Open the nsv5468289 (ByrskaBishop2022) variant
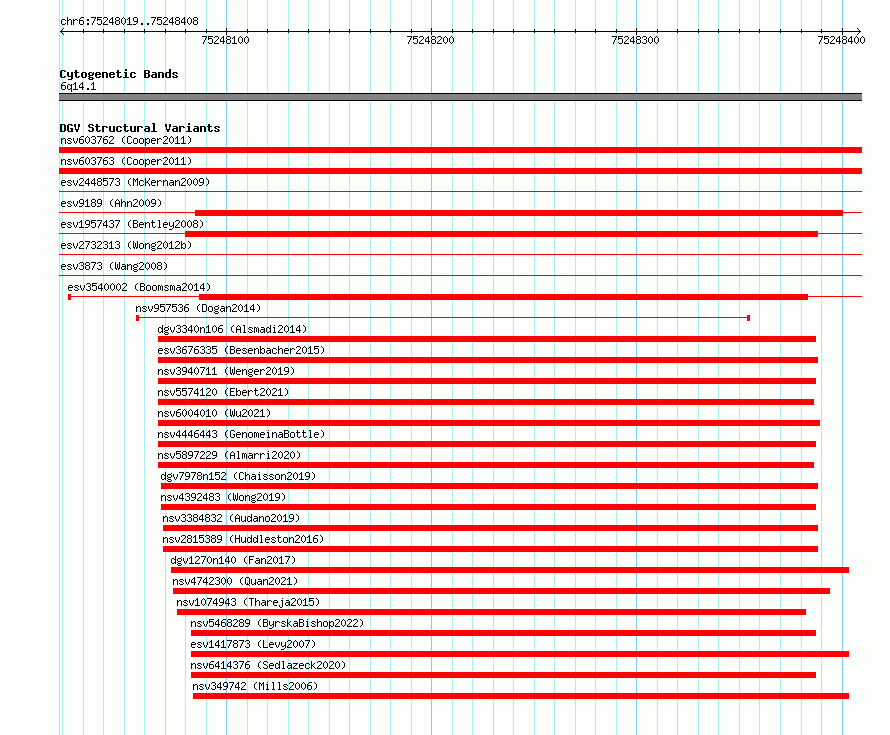 [x=277, y=623]
